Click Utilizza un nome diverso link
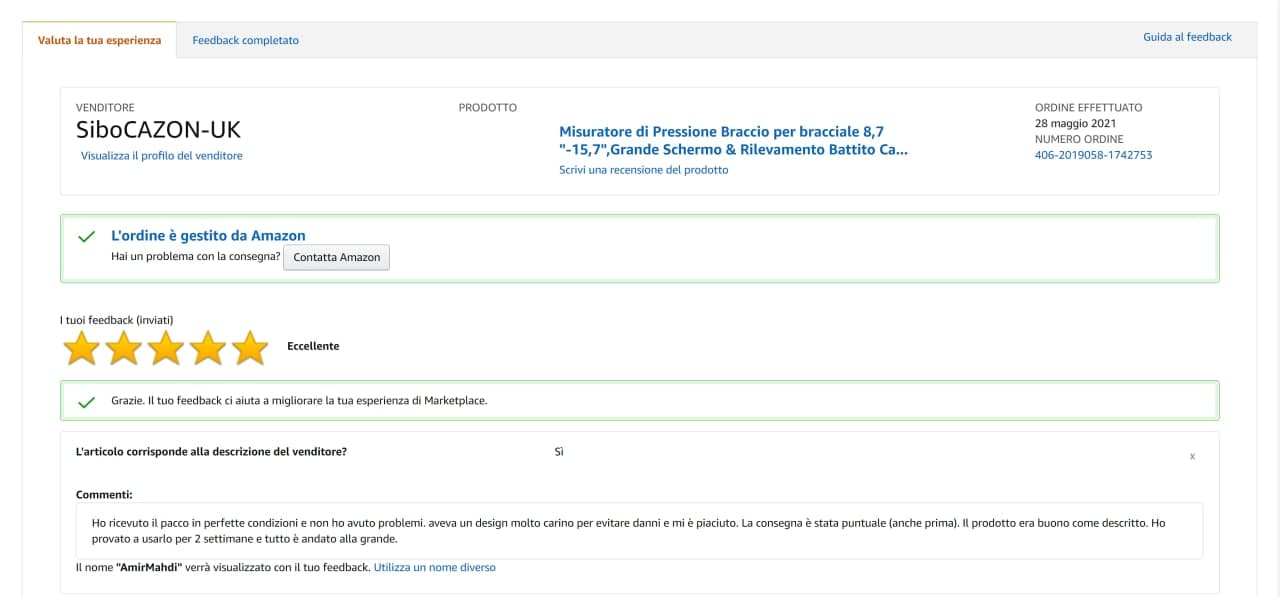 [434, 567]
